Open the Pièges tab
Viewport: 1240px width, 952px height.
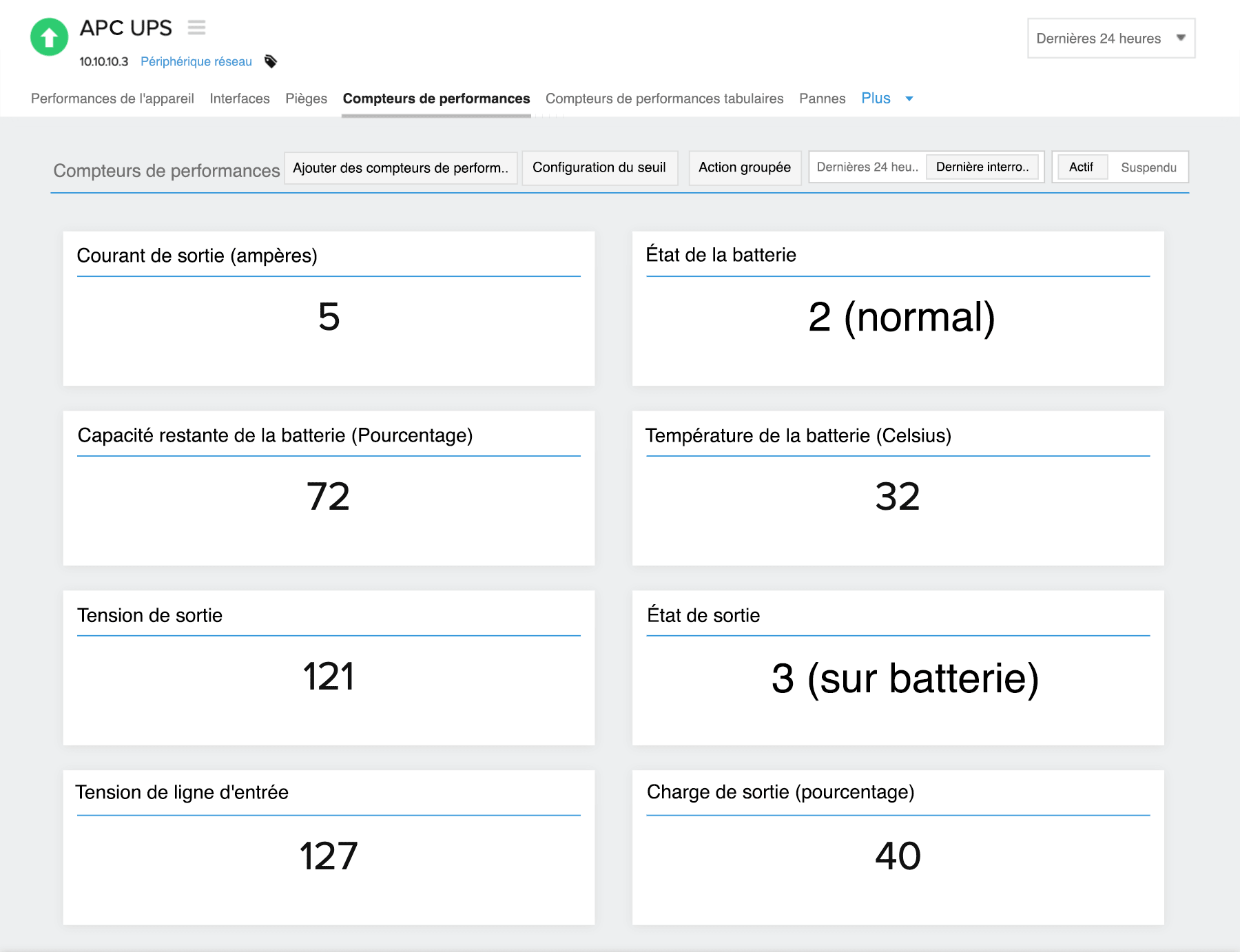306,99
